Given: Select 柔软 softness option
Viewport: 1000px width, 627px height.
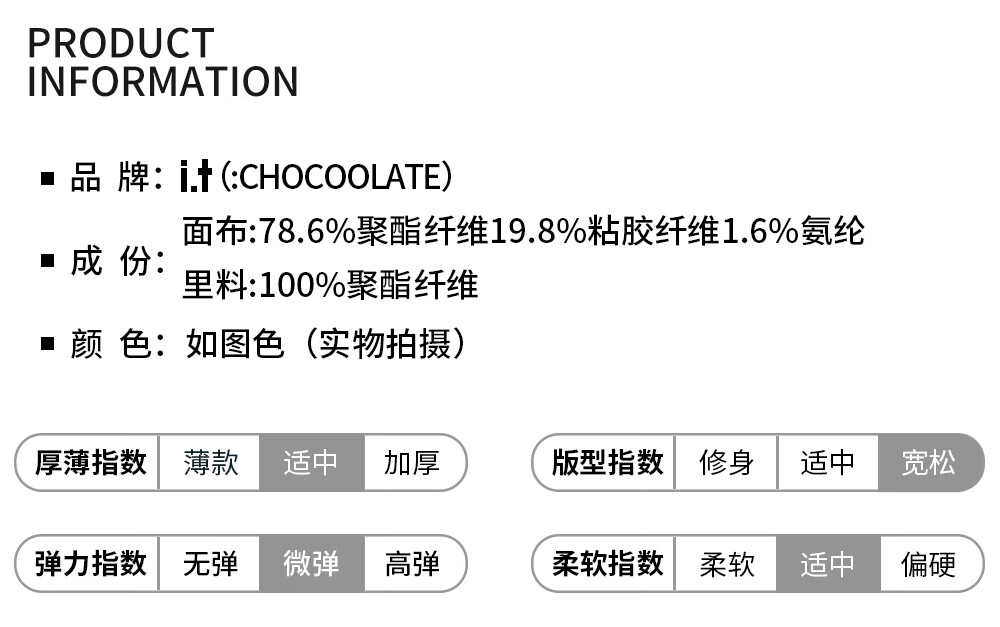Looking at the screenshot, I should tap(726, 564).
